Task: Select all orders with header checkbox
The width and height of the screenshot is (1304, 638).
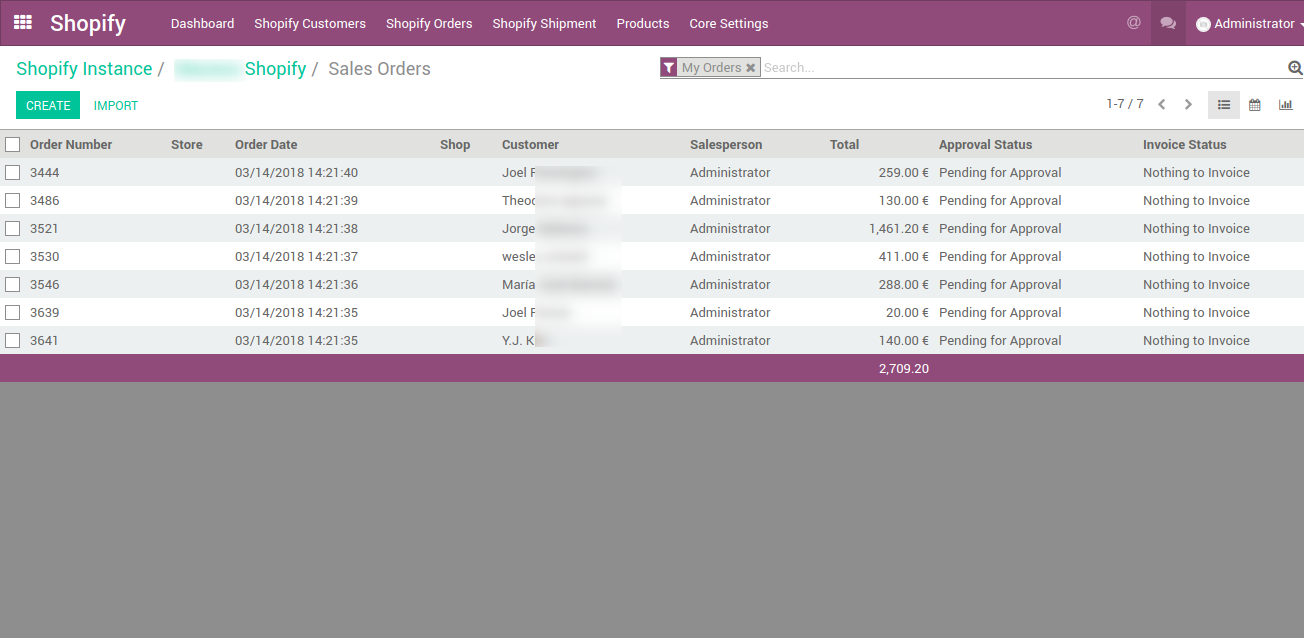Action: [12, 145]
